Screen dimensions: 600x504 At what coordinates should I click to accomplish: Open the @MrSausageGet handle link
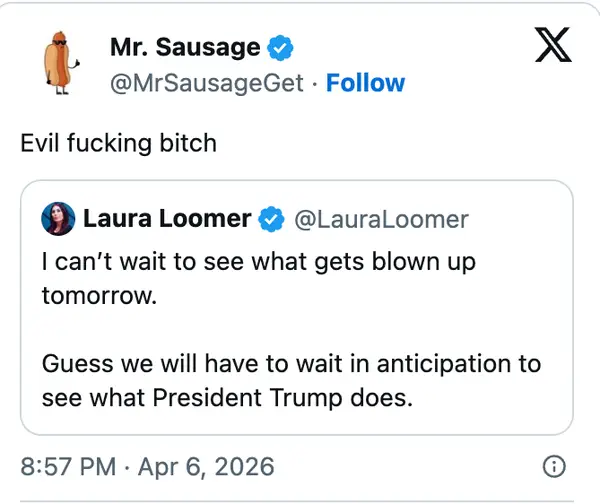click(x=205, y=82)
